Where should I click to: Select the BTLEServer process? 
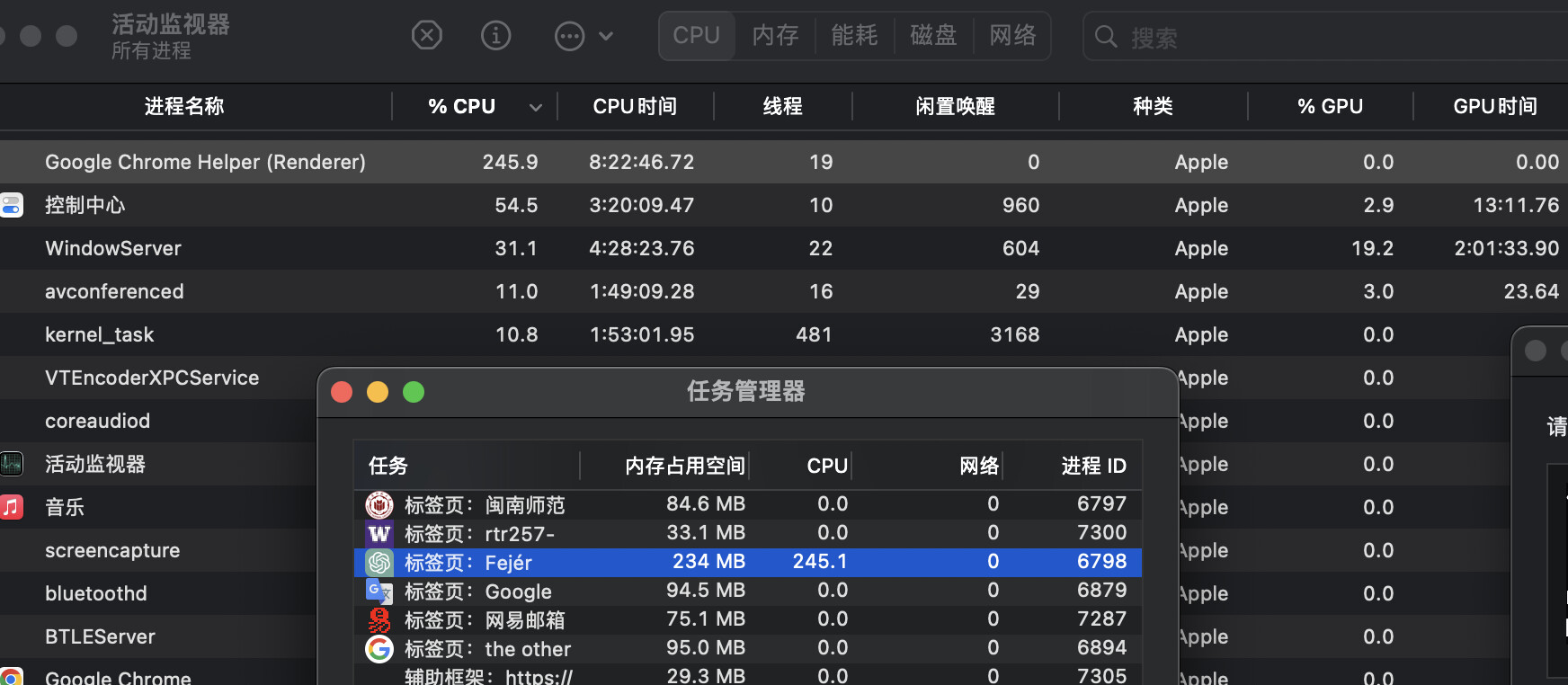100,636
